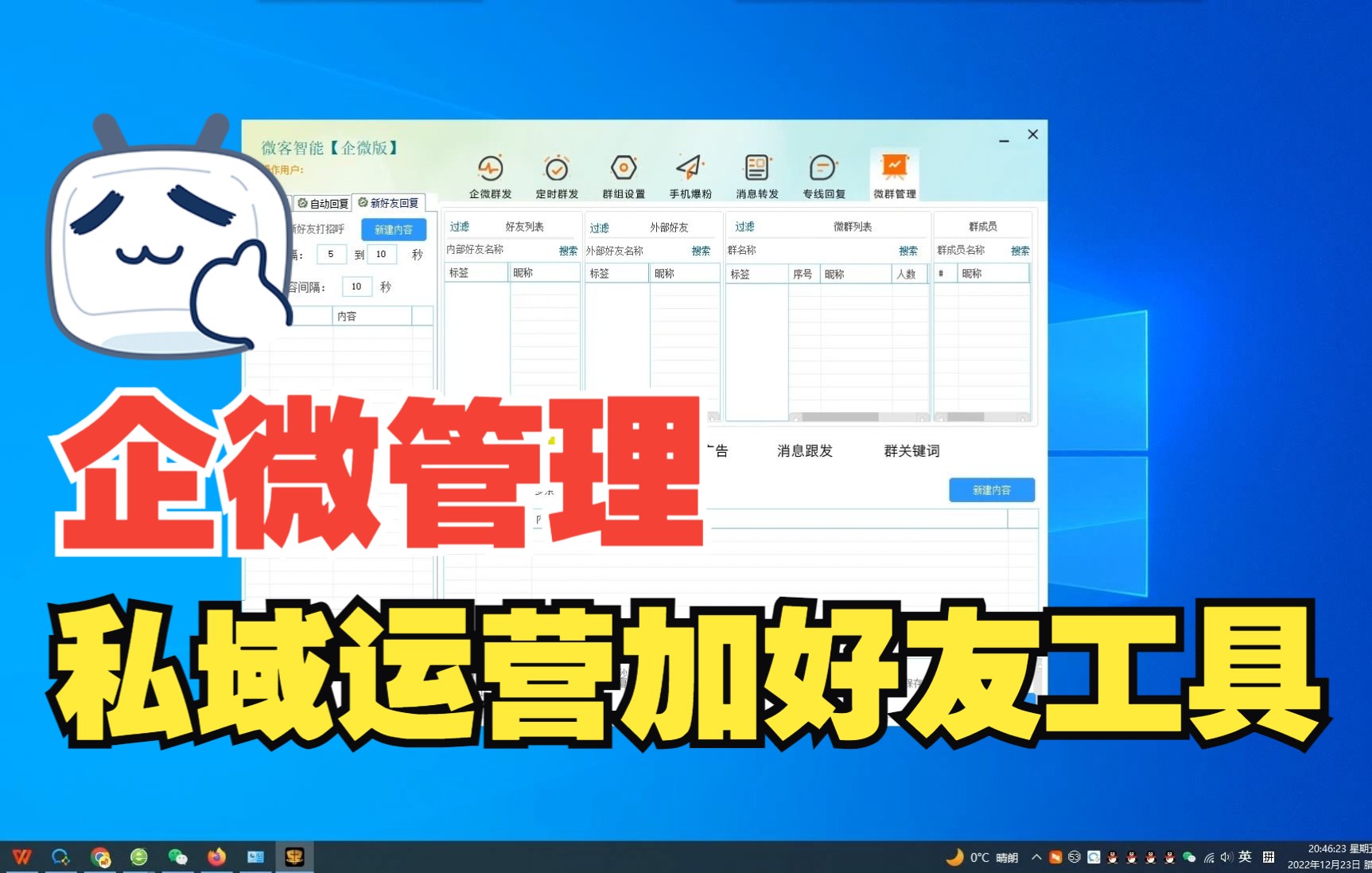Switch to the 自动回复 tab
Viewport: 1372px width, 873px height.
pos(323,204)
